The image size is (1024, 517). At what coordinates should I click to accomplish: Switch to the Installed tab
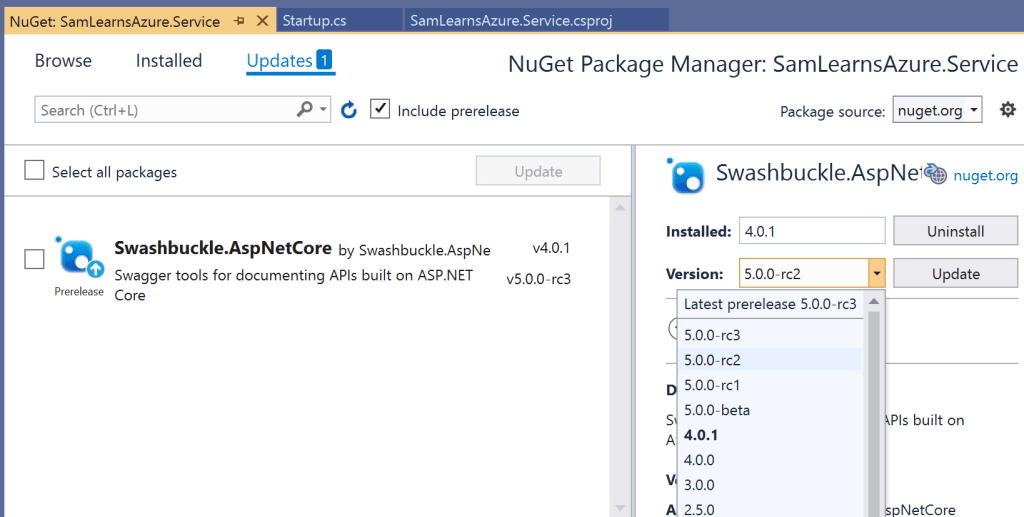click(x=168, y=61)
